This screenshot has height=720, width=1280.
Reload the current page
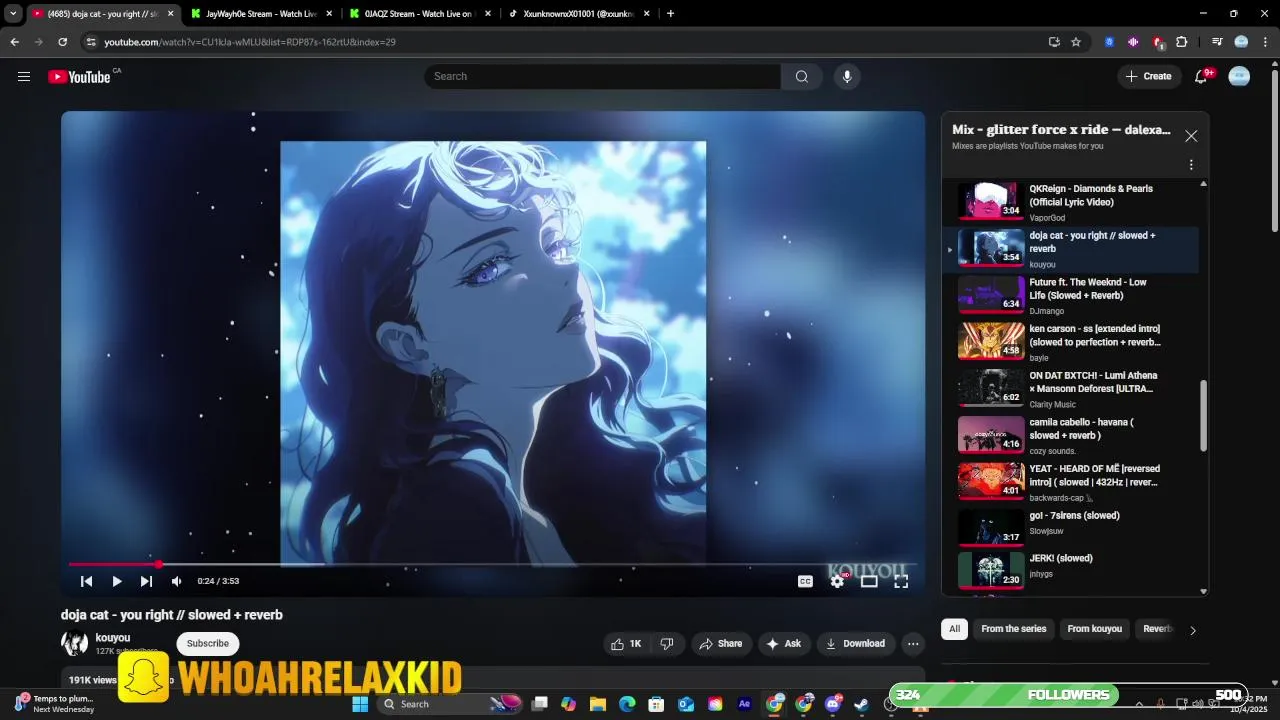(x=62, y=42)
